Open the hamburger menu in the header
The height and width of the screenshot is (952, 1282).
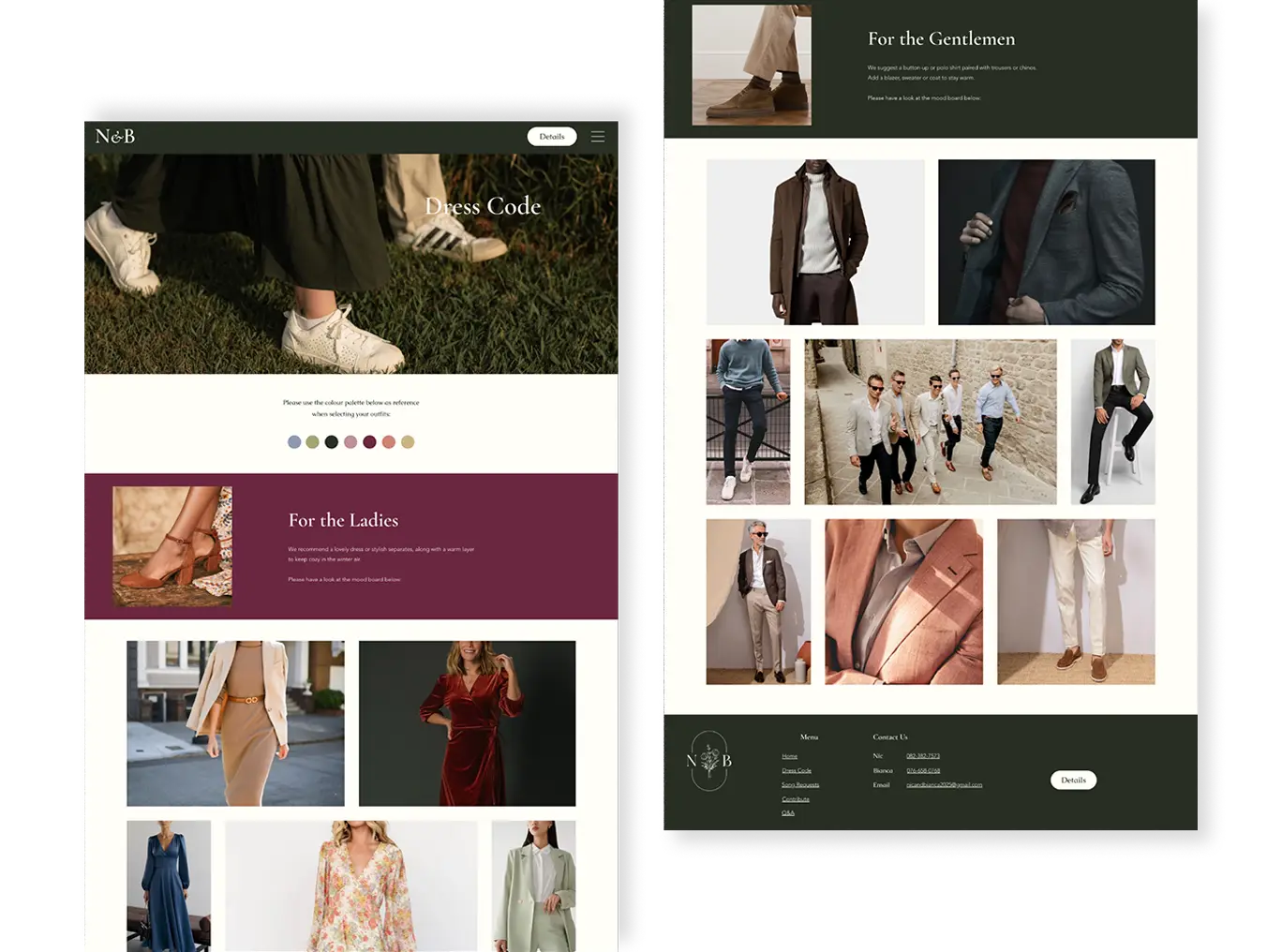[598, 137]
